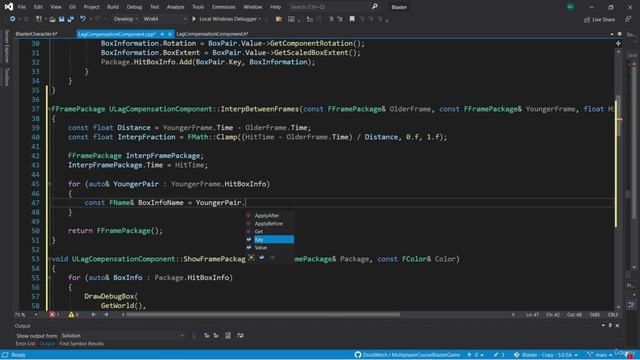Click the pending changes pencil icon
The height and width of the screenshot is (360, 640).
(496, 355)
